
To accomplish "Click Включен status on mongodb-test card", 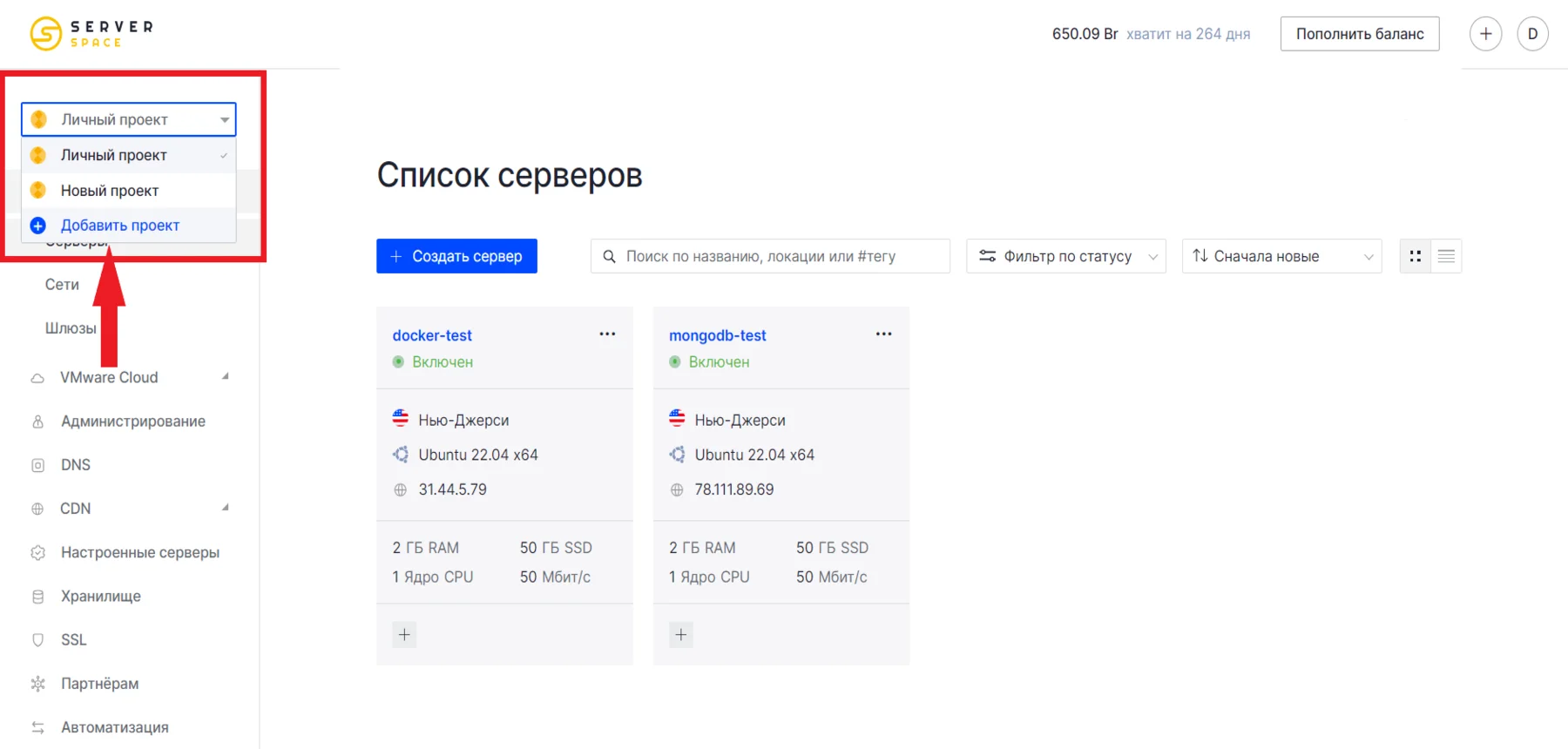I will point(719,361).
